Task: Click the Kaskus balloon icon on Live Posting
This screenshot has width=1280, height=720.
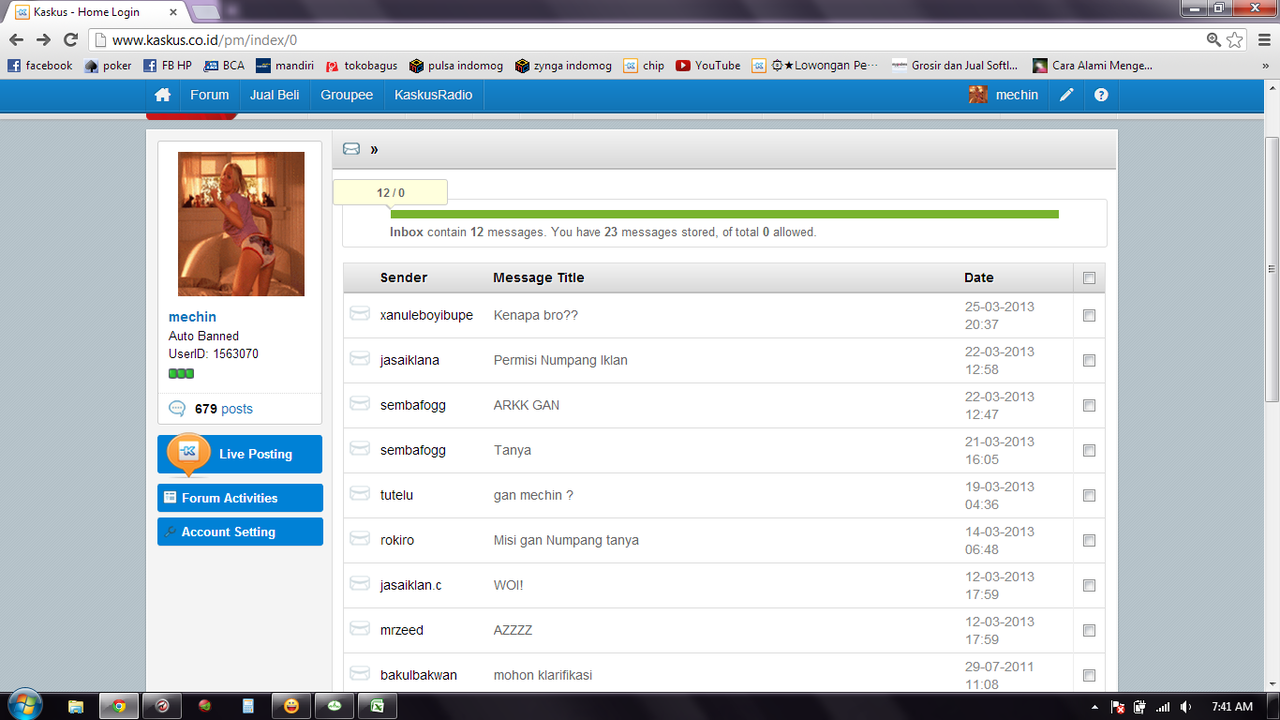Action: pos(187,453)
